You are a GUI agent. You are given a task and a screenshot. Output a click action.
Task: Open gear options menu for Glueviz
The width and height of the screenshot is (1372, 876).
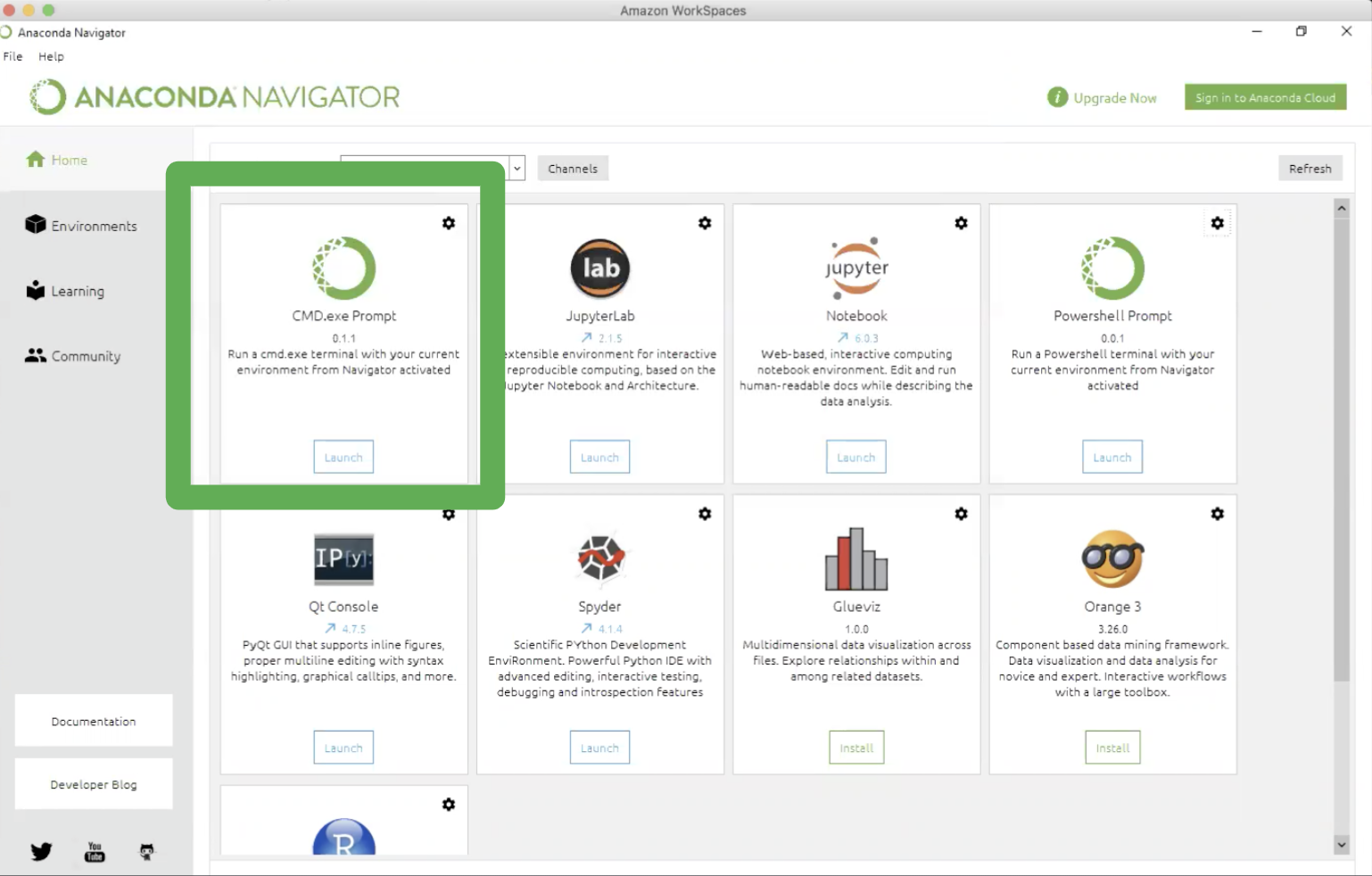pos(961,514)
